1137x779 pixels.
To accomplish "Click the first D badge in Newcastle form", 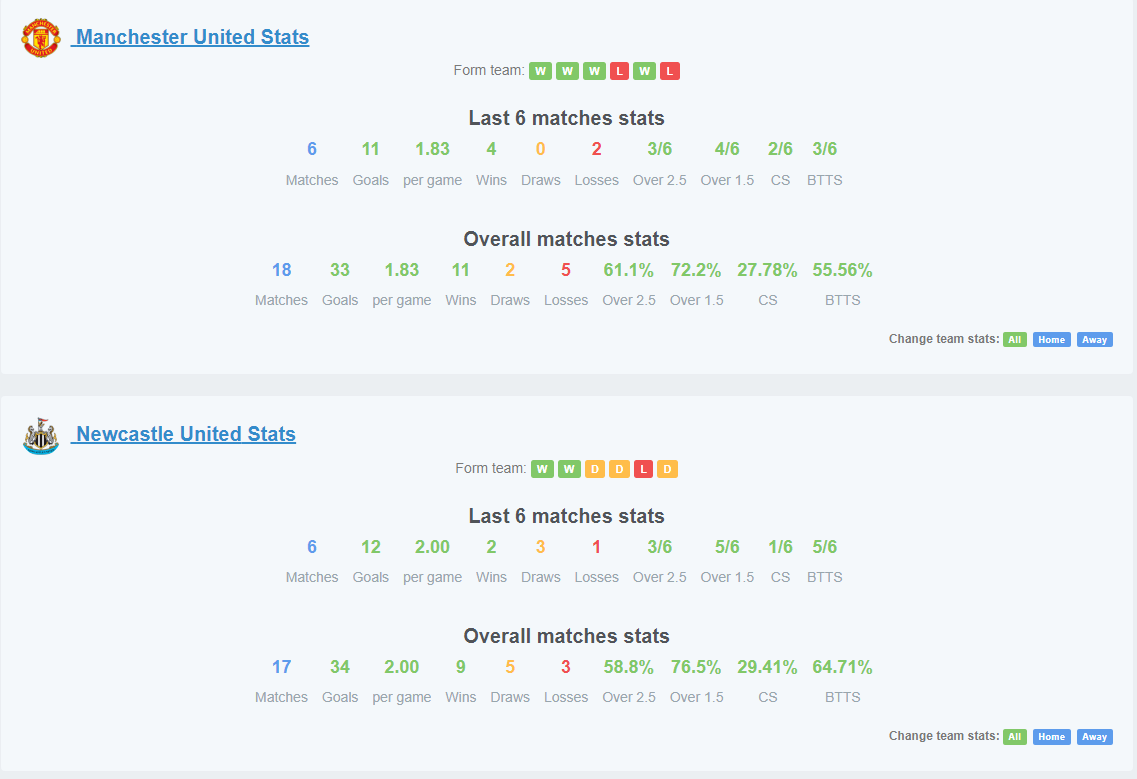I will click(x=595, y=469).
